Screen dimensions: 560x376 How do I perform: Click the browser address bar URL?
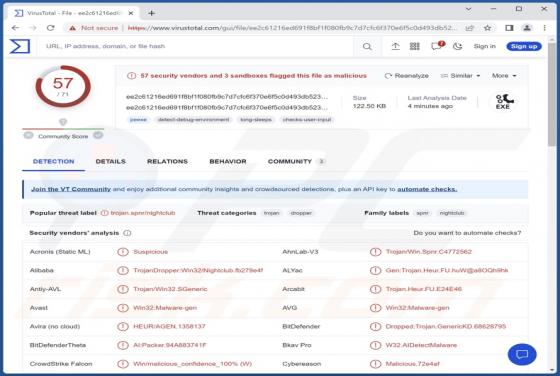[292, 28]
